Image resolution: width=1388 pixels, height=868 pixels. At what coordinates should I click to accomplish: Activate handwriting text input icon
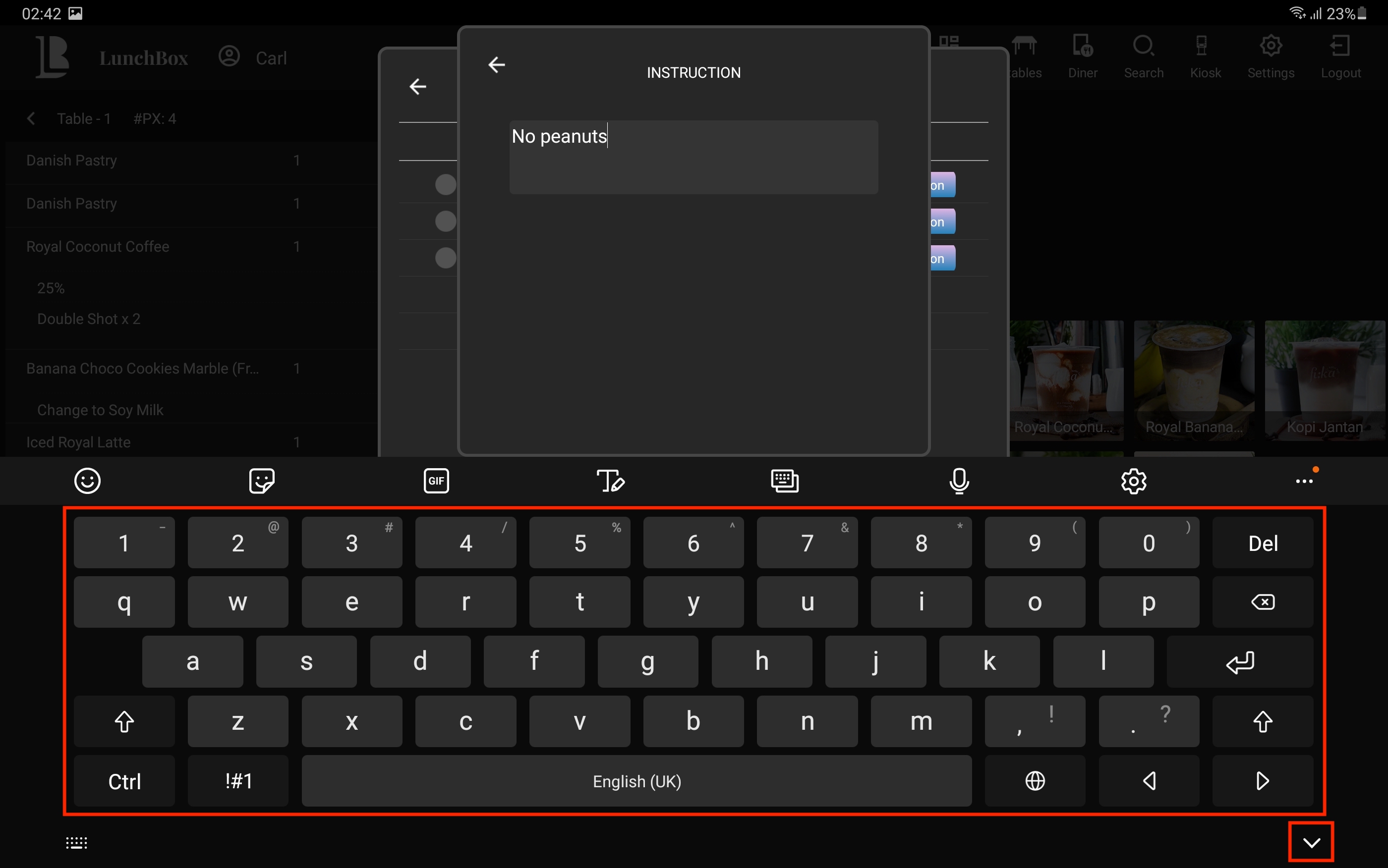coord(610,481)
